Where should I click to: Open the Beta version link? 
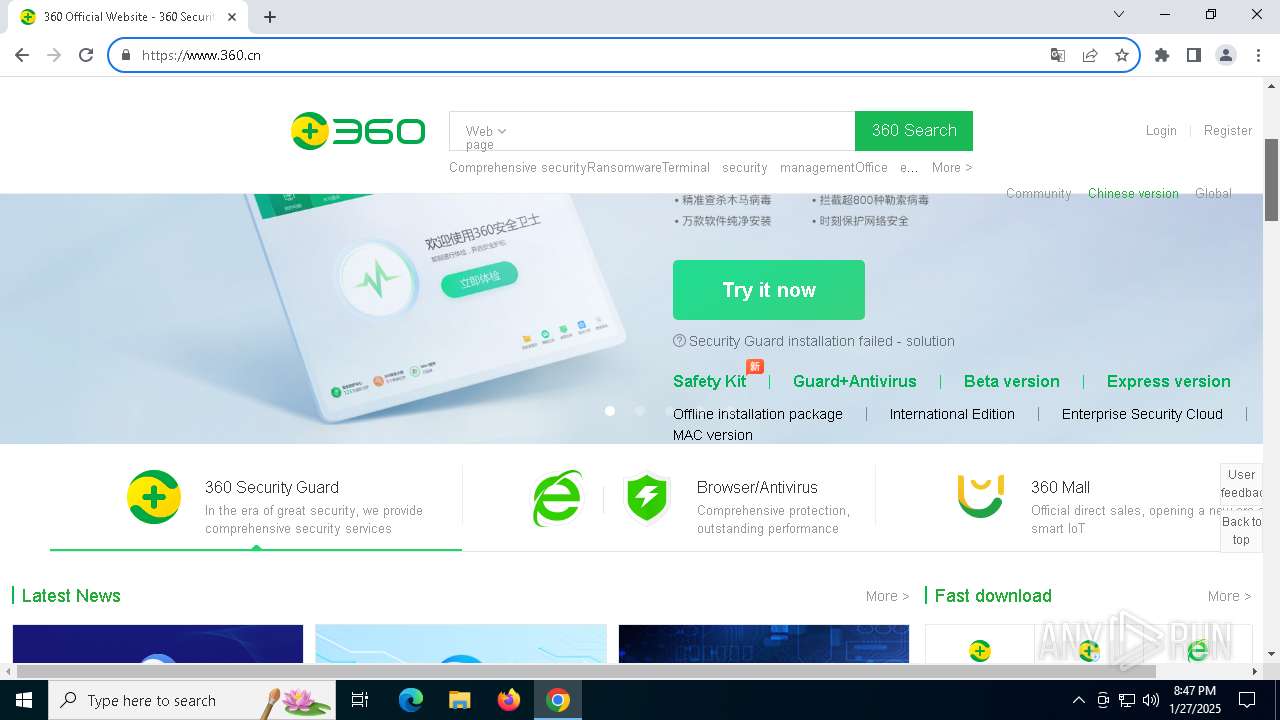[x=1012, y=381]
